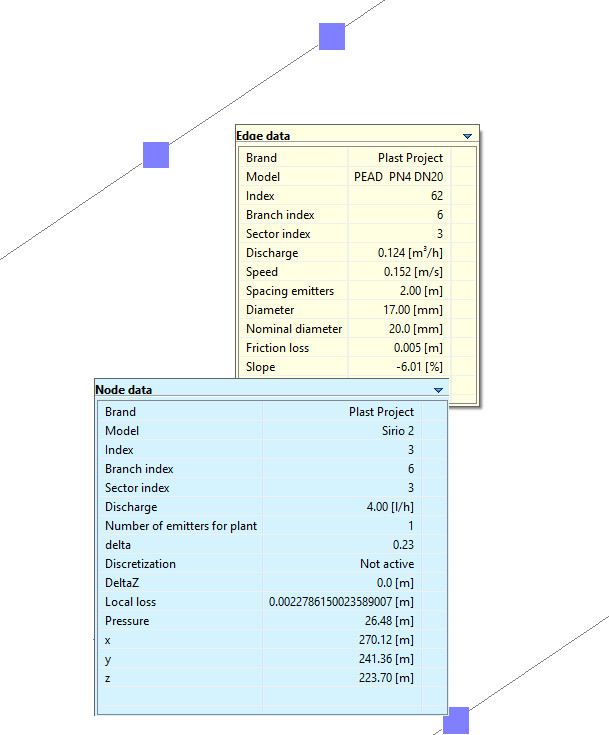The width and height of the screenshot is (609, 735).
Task: Open the Edge data panel dropdown arrow
Action: 467,136
